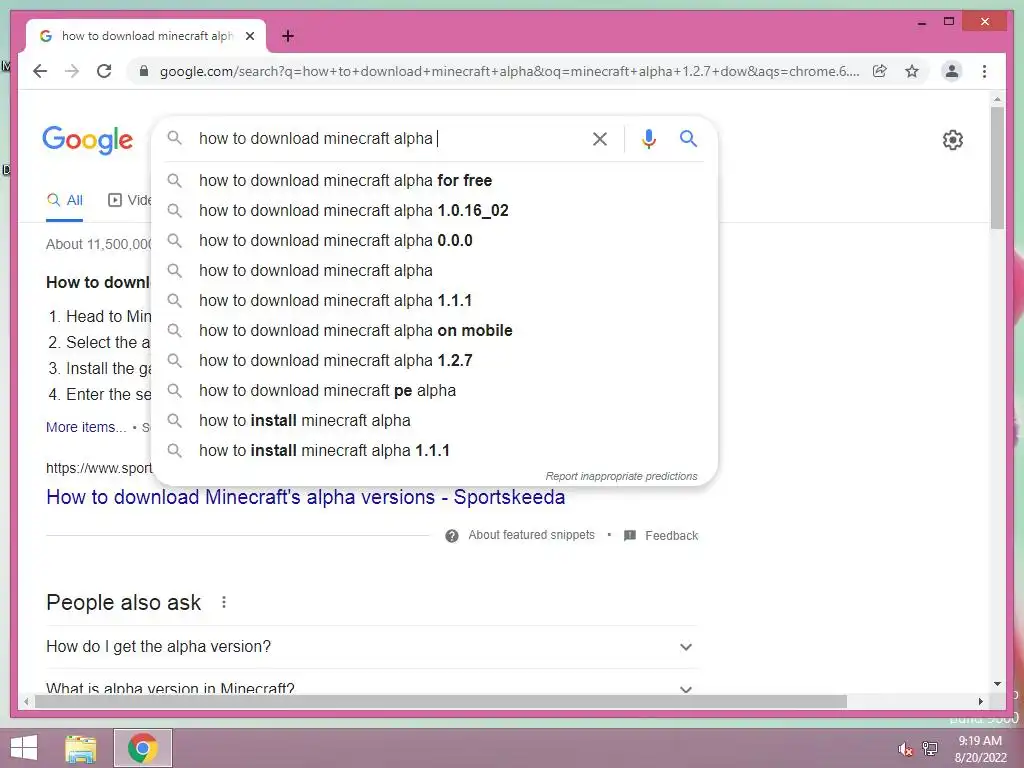Select plain 'how to download minecraft alpha' suggestion
Viewport: 1024px width, 768px height.
click(x=434, y=270)
